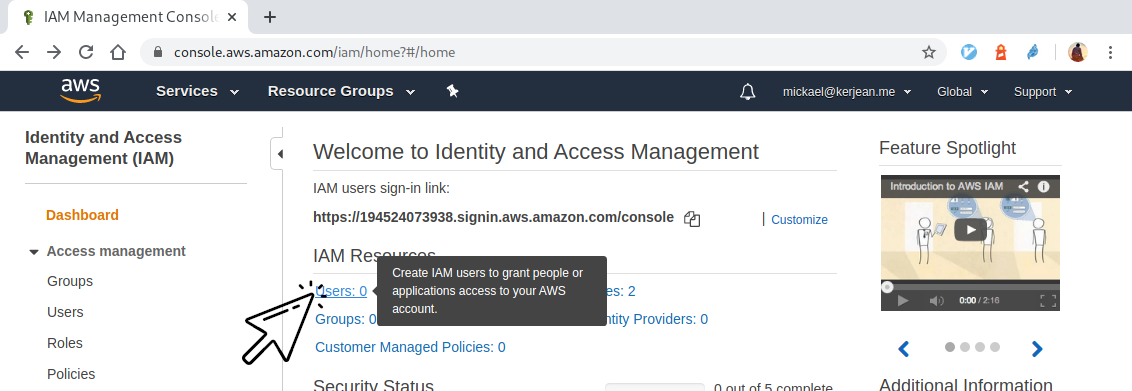The height and width of the screenshot is (391, 1132).
Task: Play the Introduction to AWS IAM video
Action: click(x=970, y=230)
